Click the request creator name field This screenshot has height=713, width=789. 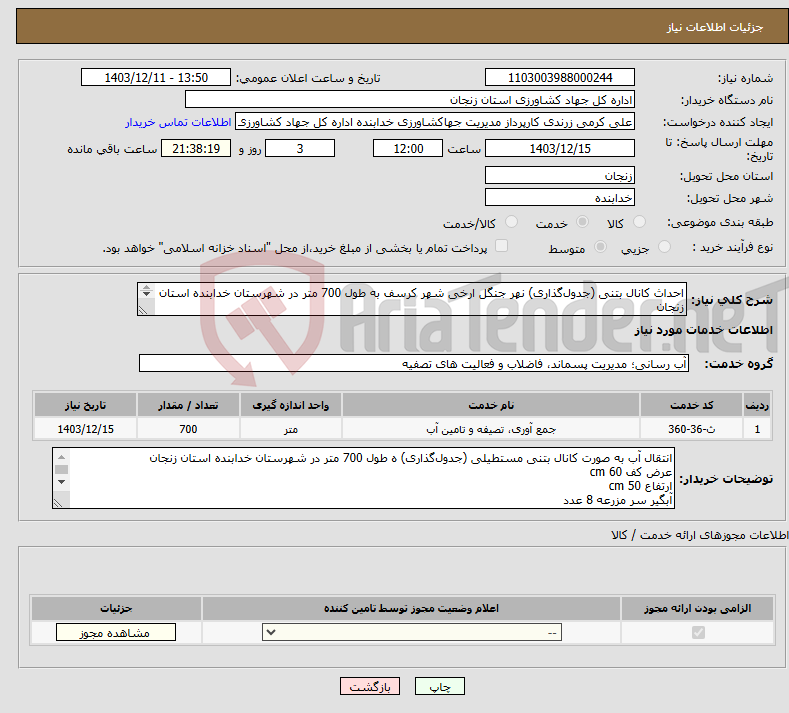point(435,122)
